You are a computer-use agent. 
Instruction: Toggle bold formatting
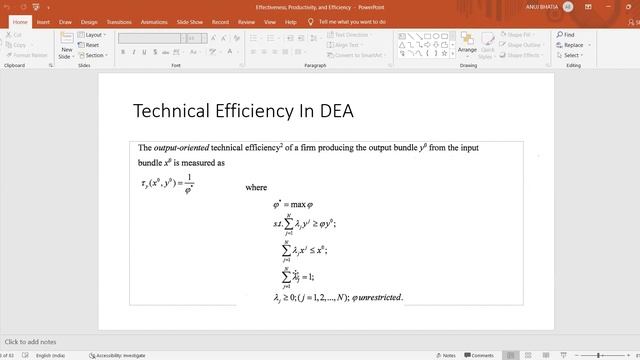[123, 52]
